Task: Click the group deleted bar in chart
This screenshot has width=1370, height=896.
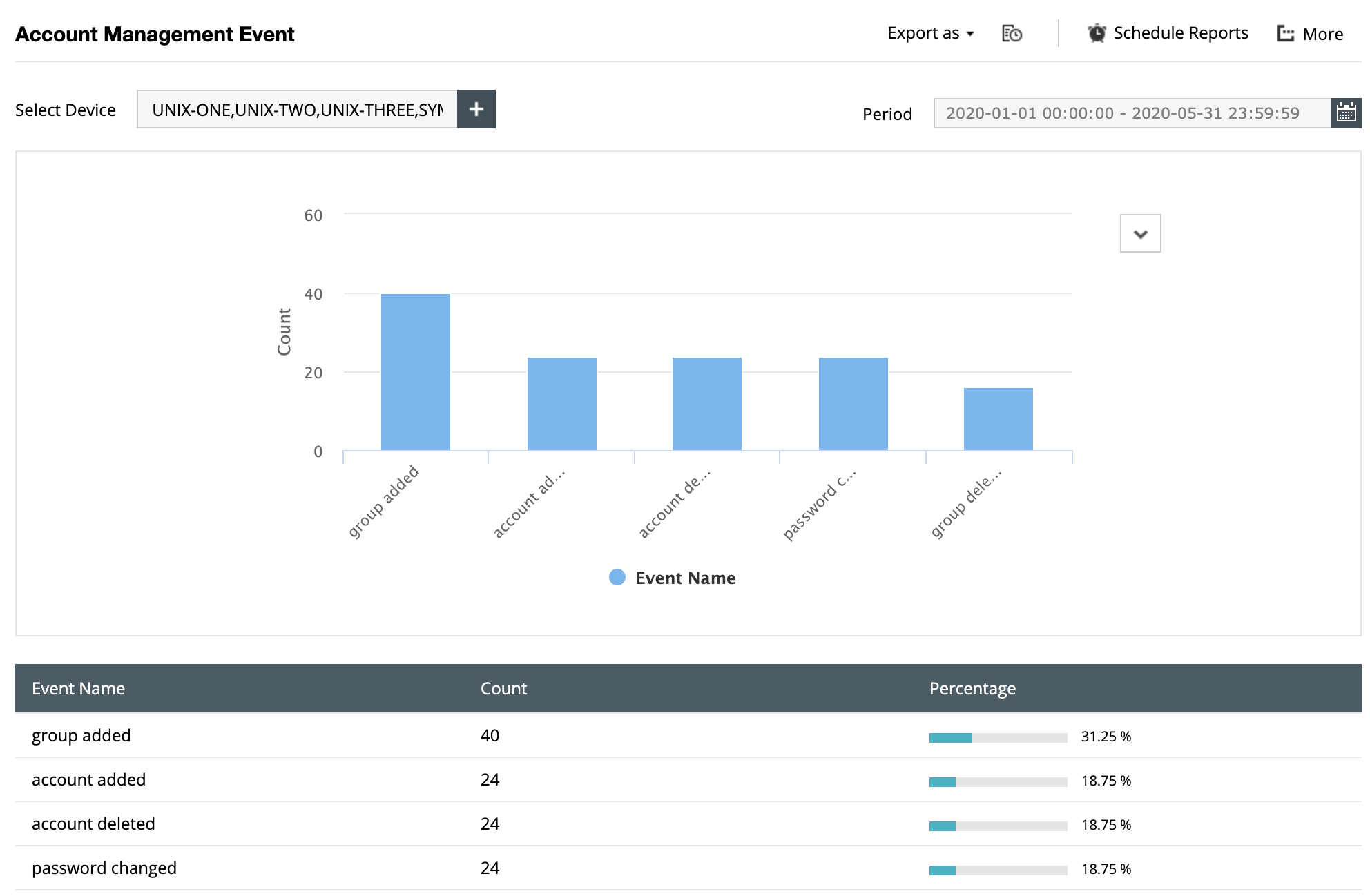Action: (998, 419)
